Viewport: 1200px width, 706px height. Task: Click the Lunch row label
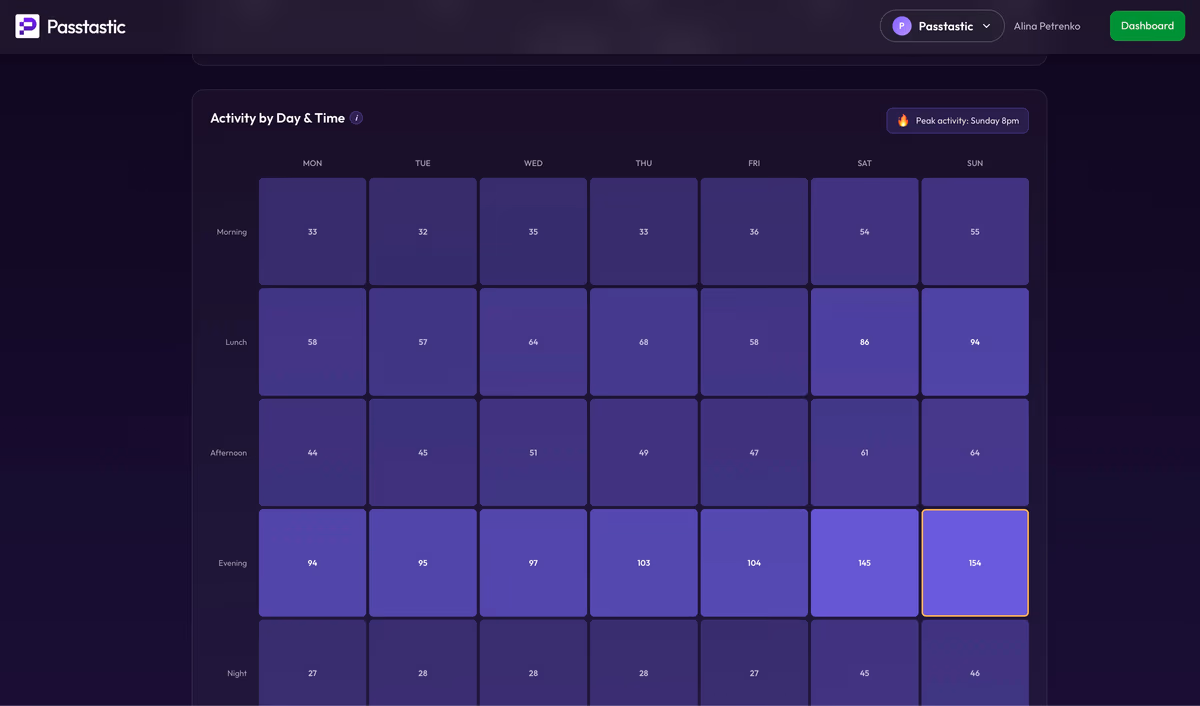click(236, 342)
